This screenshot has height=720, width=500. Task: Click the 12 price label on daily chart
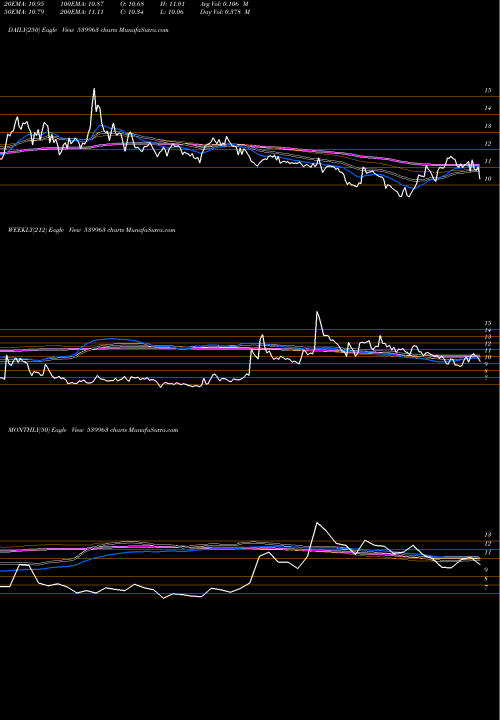(488, 144)
